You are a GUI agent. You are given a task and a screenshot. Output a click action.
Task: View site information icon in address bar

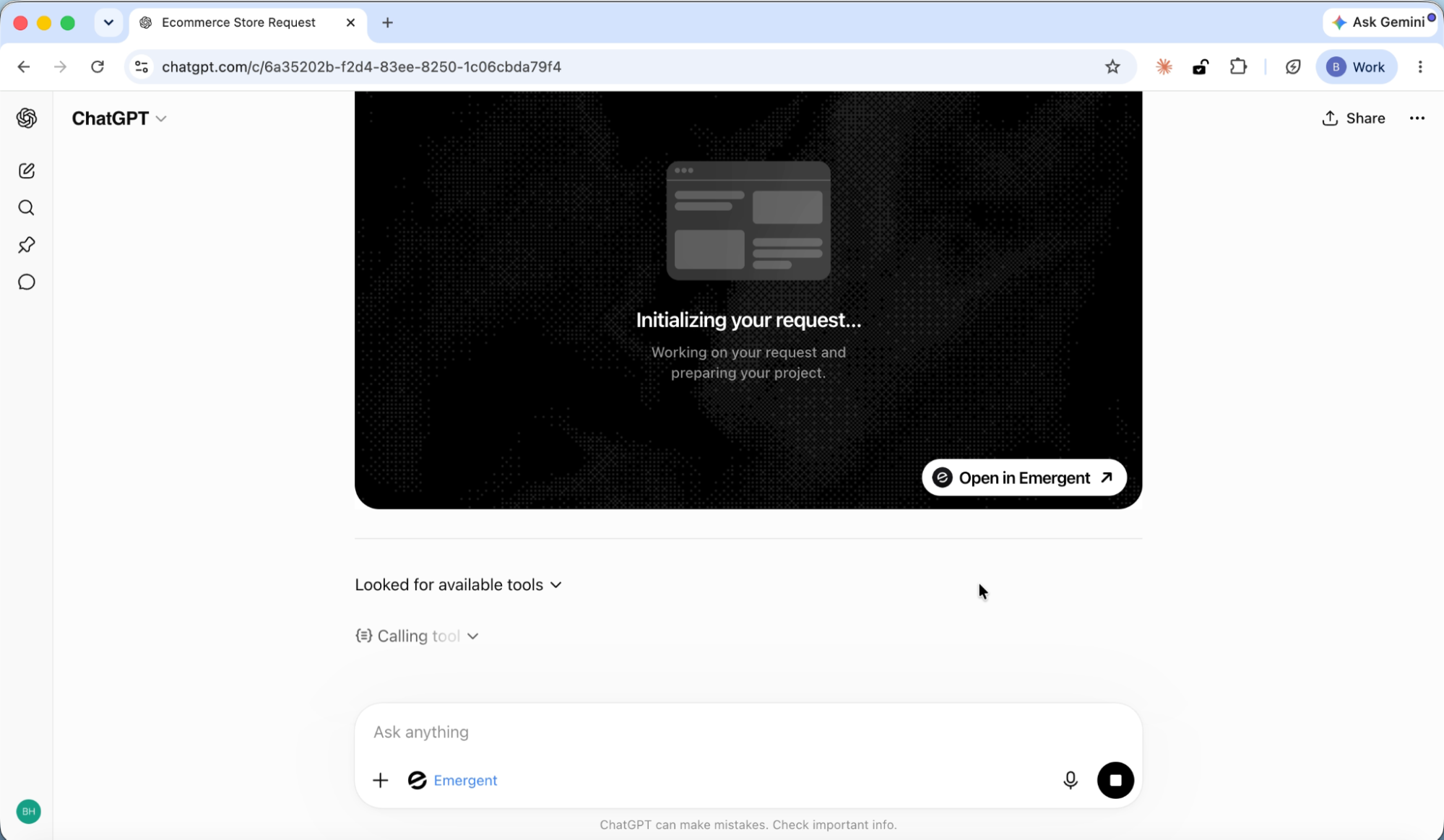click(142, 66)
